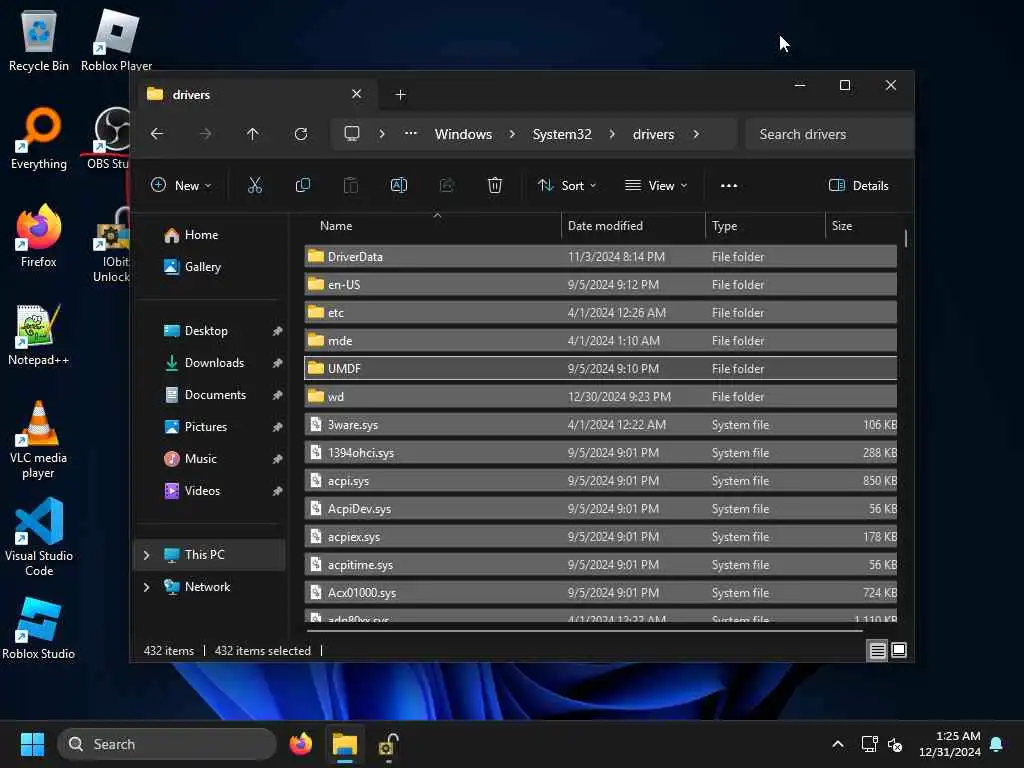Select Roblox Studio desktop icon
Screen dimensions: 1024x768
pos(39,628)
